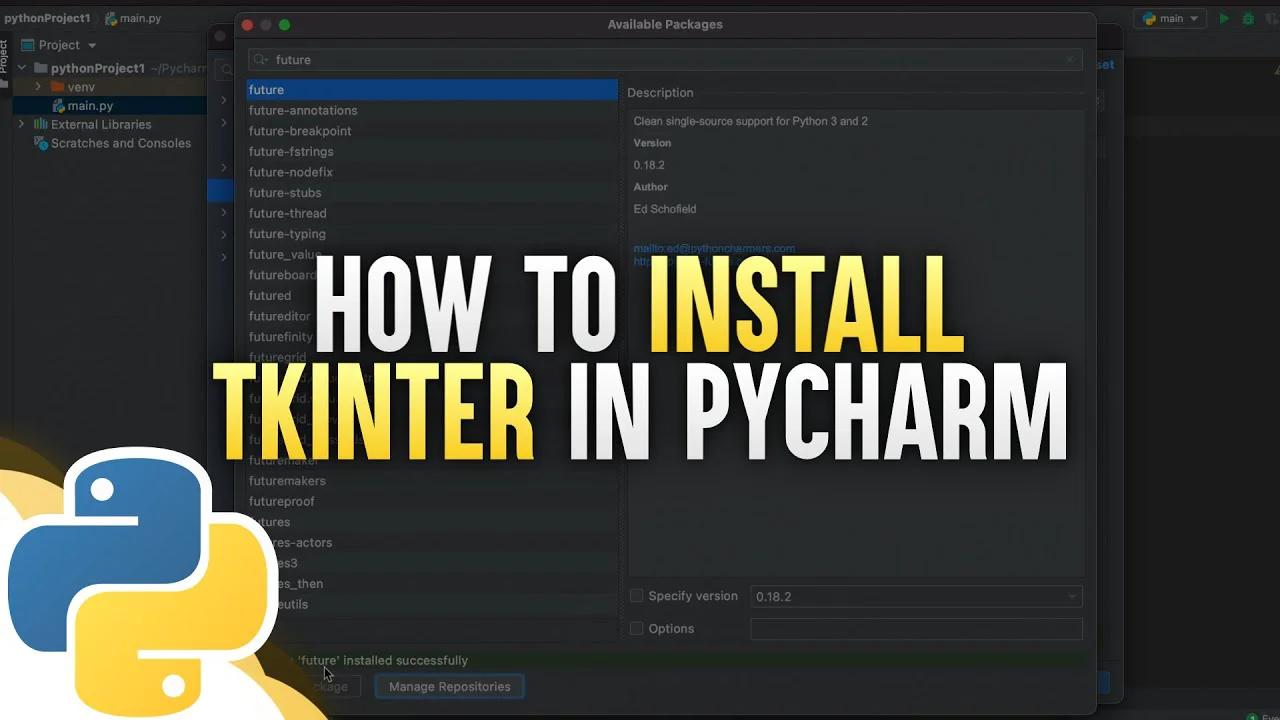The height and width of the screenshot is (720, 1280).
Task: Run the script using the green Run icon
Action: click(1224, 18)
